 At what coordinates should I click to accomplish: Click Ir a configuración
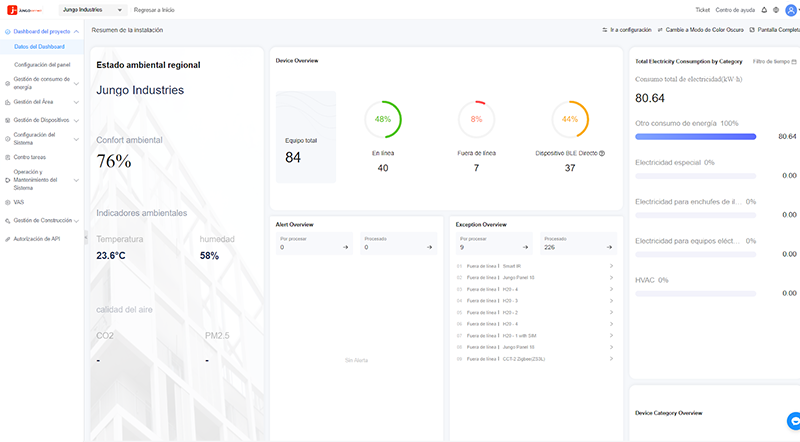coord(627,30)
